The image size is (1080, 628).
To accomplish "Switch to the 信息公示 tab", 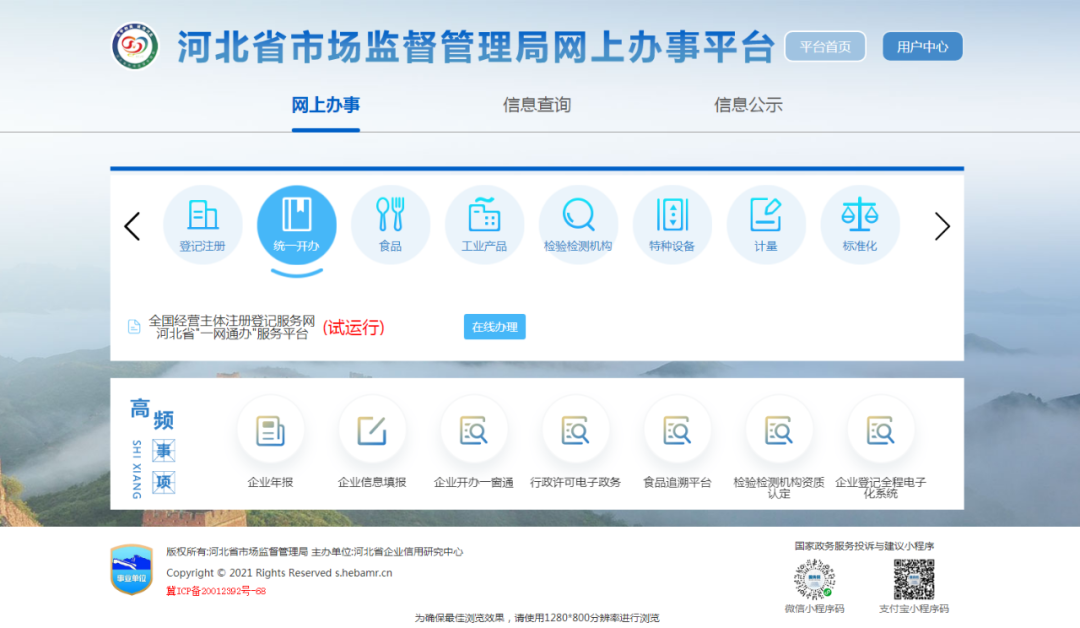I will pos(748,105).
